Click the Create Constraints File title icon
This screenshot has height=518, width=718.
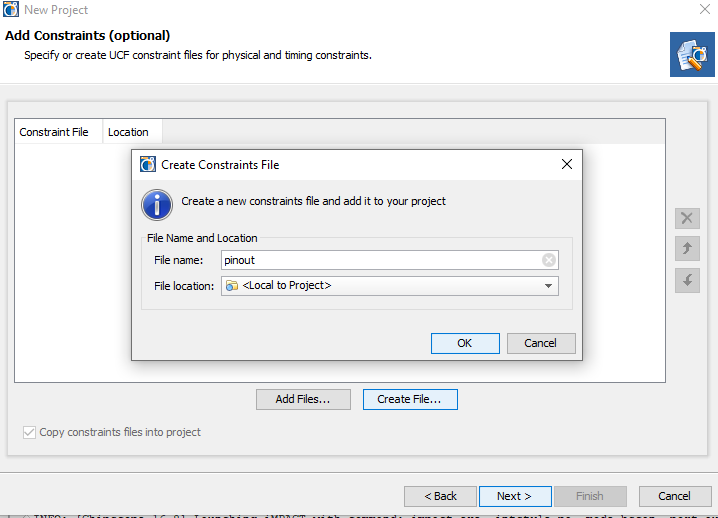pos(148,164)
